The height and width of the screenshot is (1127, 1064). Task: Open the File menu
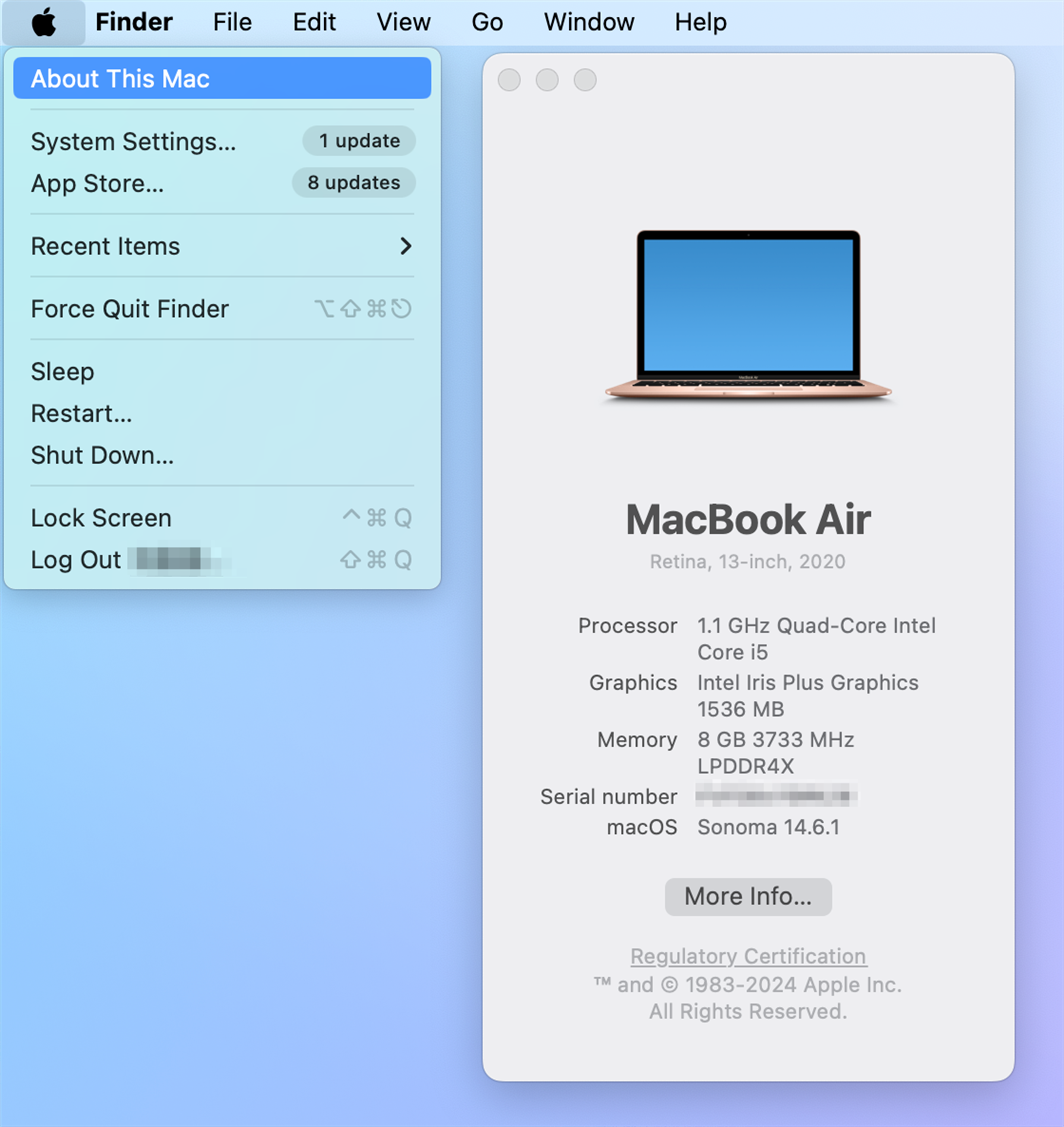(x=231, y=22)
